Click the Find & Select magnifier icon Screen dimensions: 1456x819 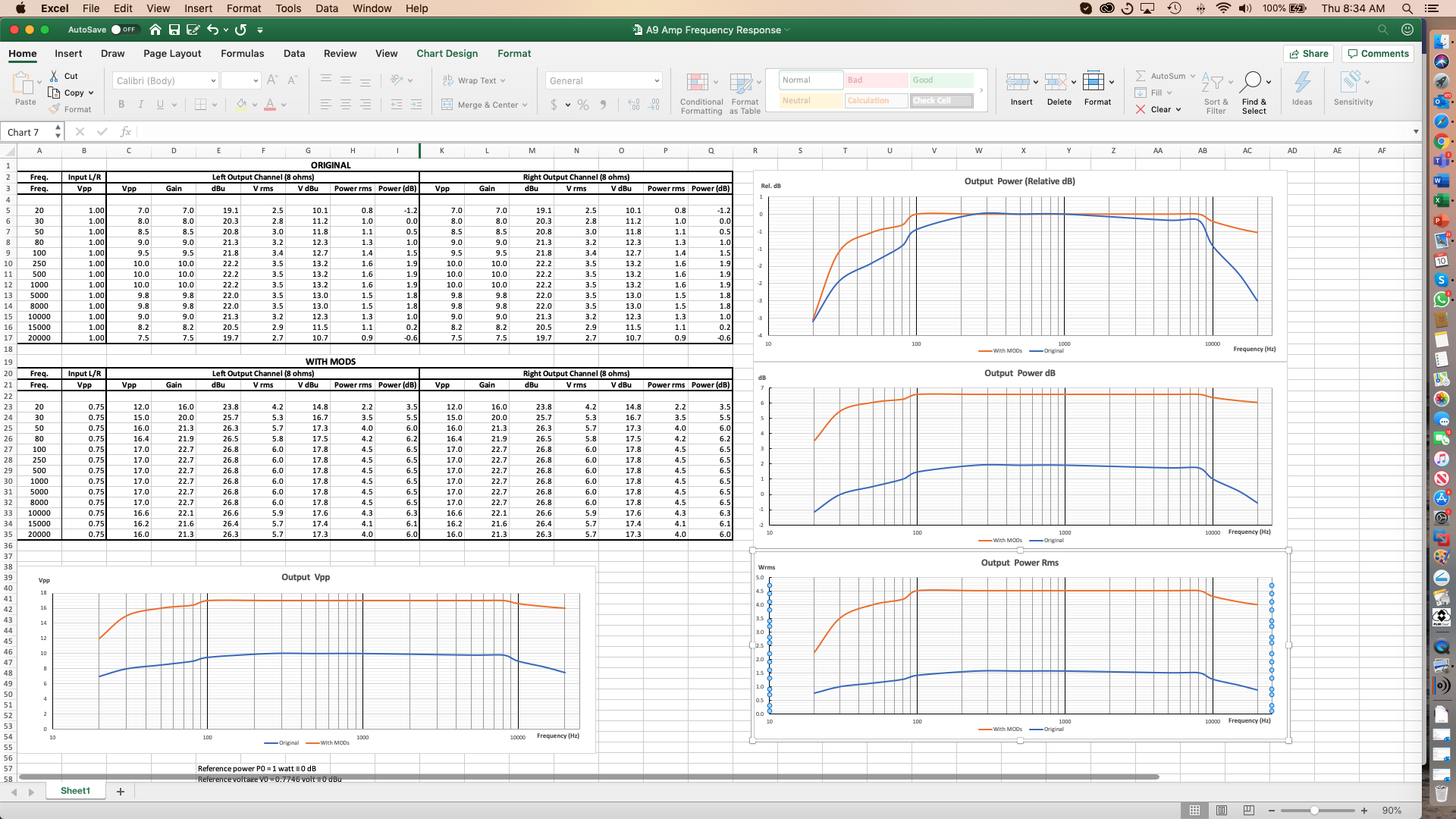pos(1252,80)
